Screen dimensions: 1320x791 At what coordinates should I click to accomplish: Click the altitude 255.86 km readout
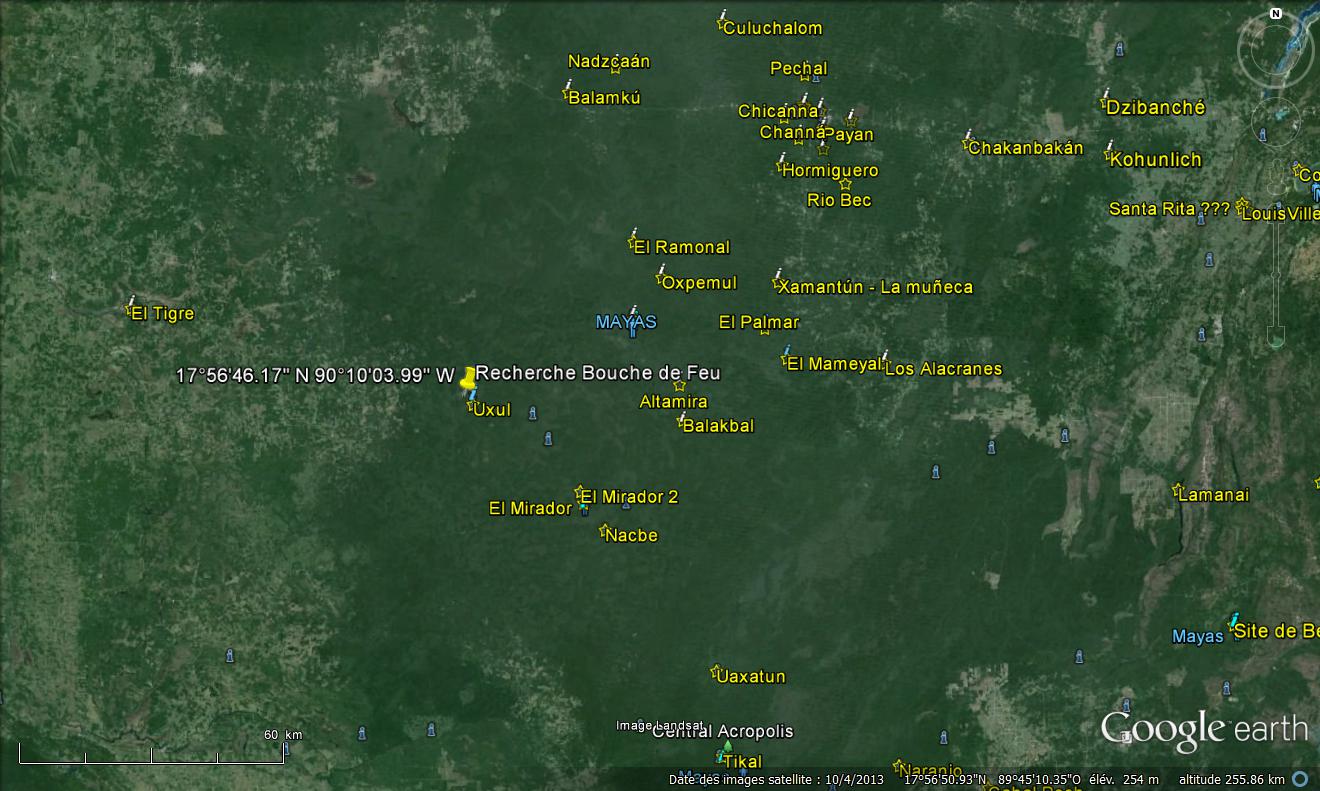tap(1232, 779)
